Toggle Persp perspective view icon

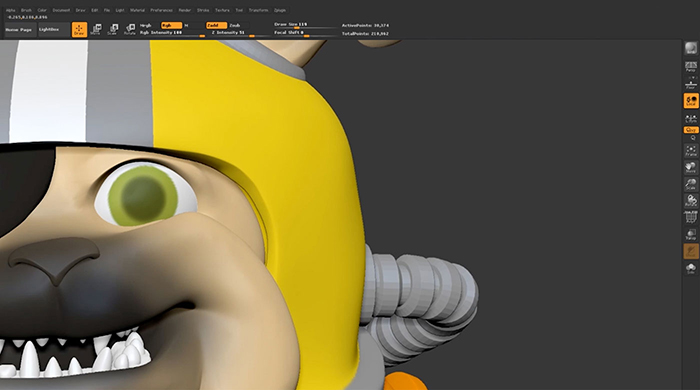(691, 66)
